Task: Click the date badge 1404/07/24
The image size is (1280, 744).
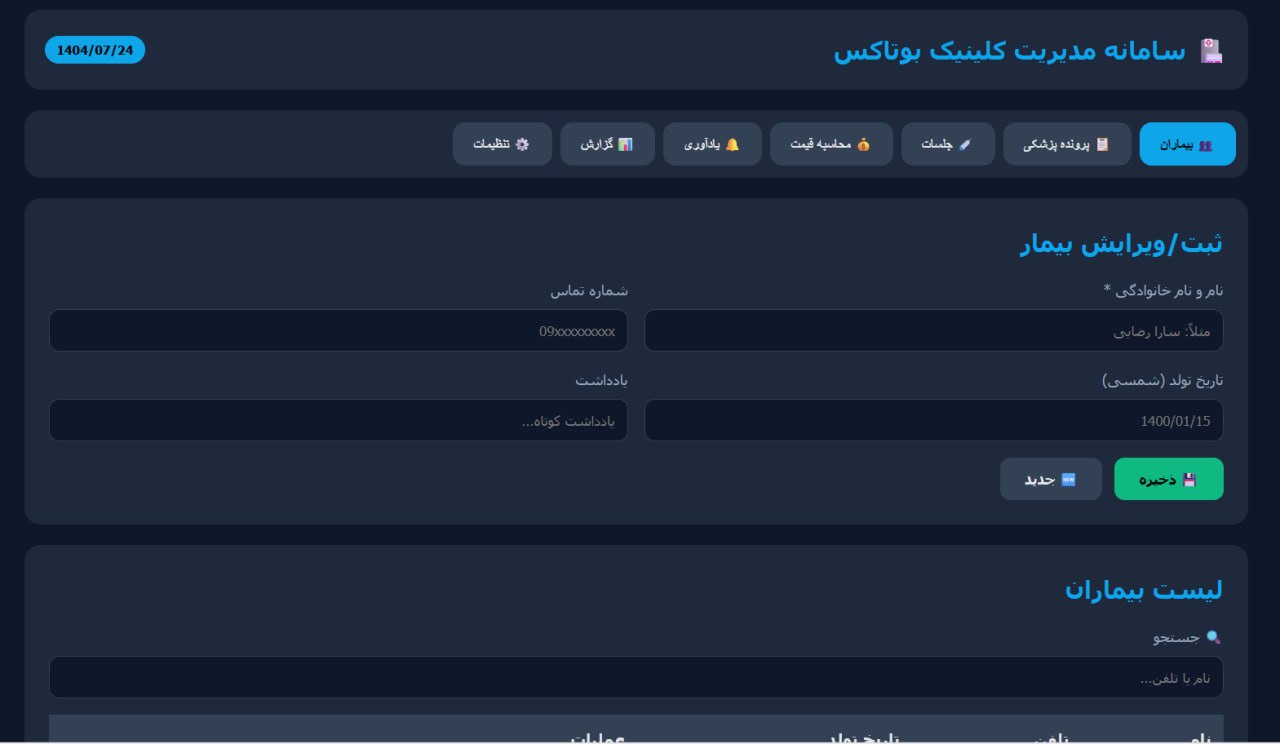Action: point(95,50)
